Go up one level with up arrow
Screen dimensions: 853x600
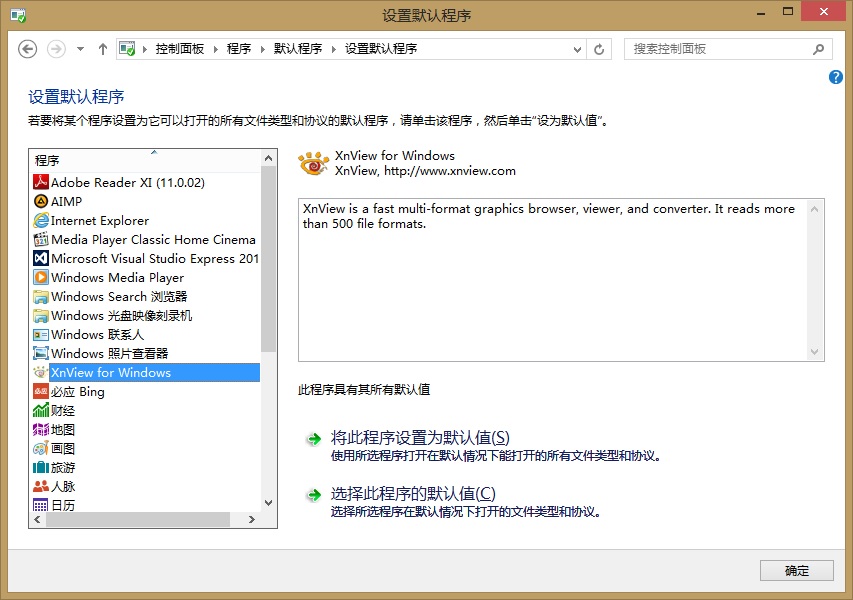[x=103, y=49]
